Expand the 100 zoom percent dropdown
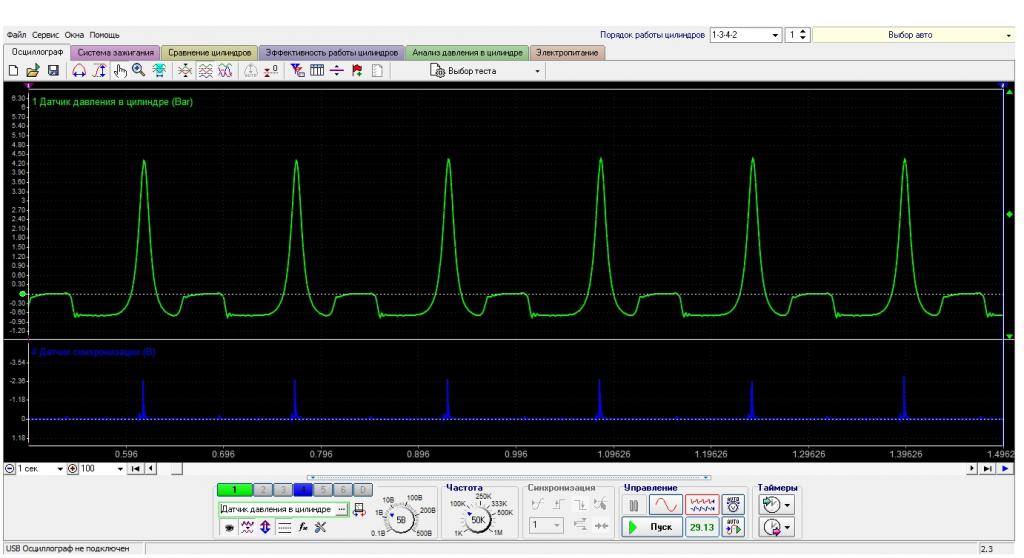The width and height of the screenshot is (1024, 558). click(120, 468)
